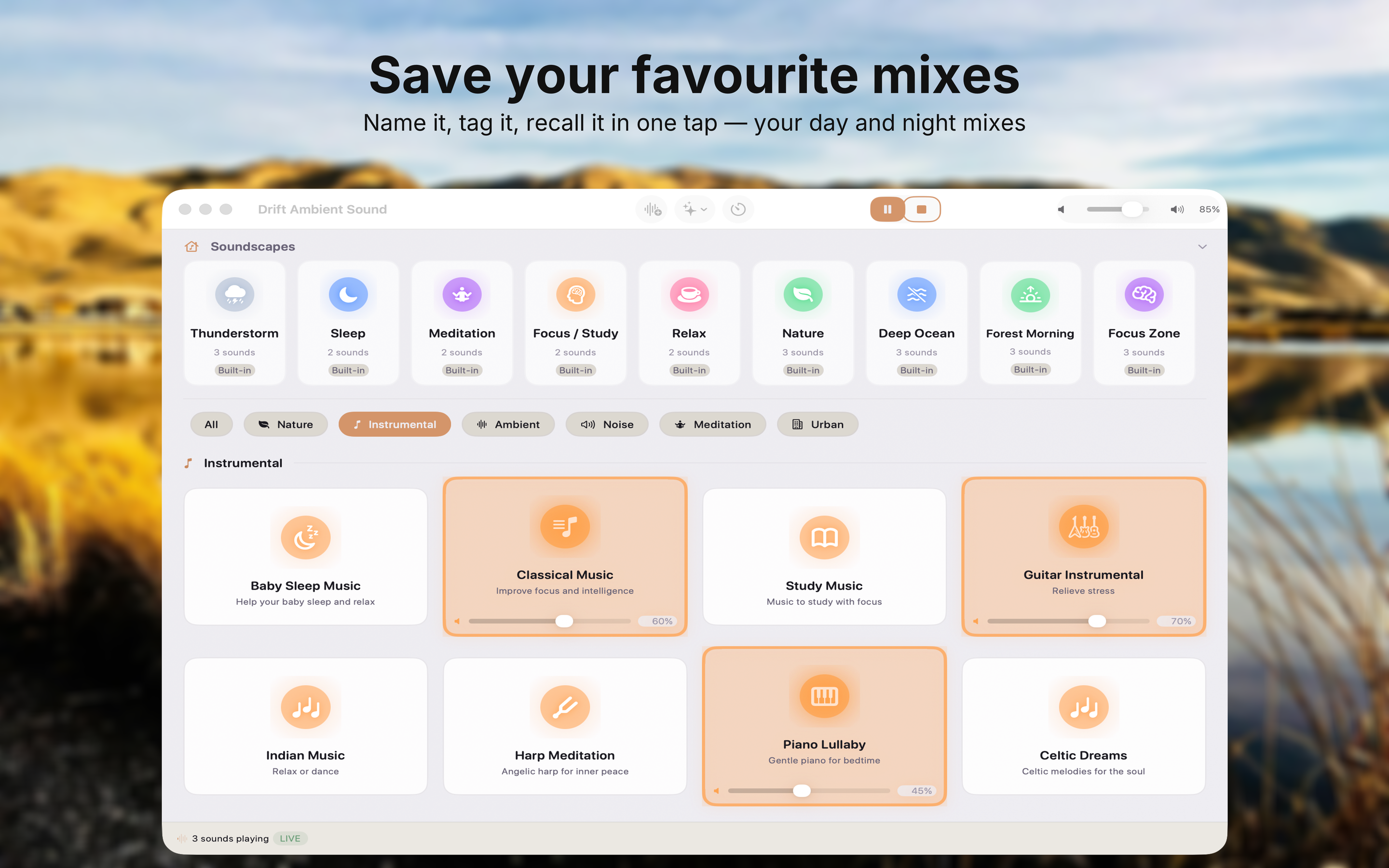This screenshot has width=1389, height=868.
Task: Enable the Harp Meditation sound
Action: pyautogui.click(x=565, y=726)
